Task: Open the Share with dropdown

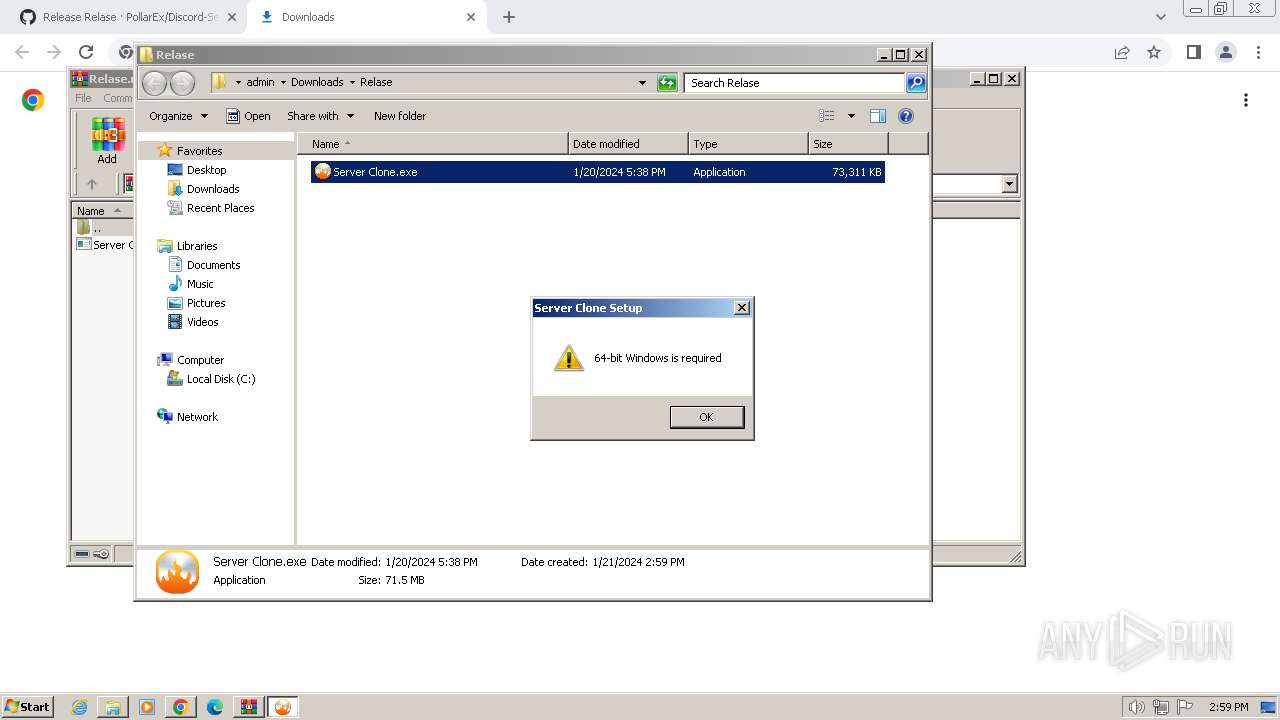Action: [x=320, y=116]
